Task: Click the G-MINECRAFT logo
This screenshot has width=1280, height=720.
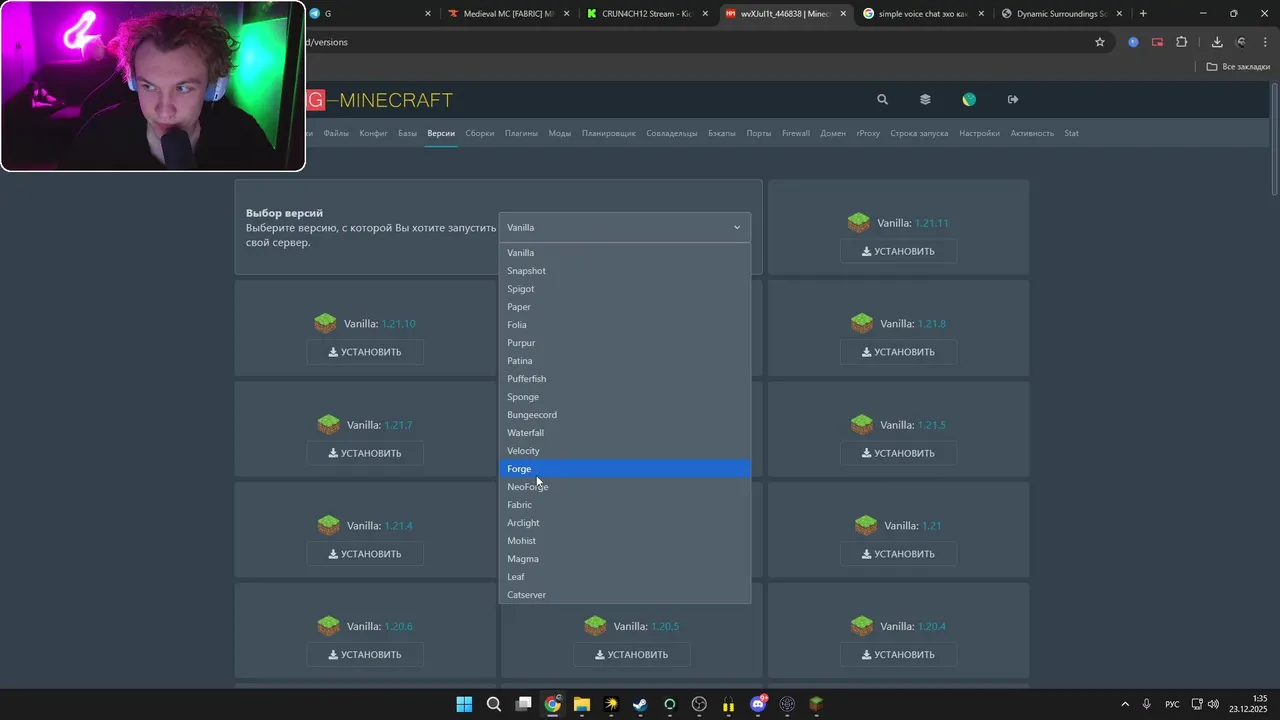Action: 379,100
